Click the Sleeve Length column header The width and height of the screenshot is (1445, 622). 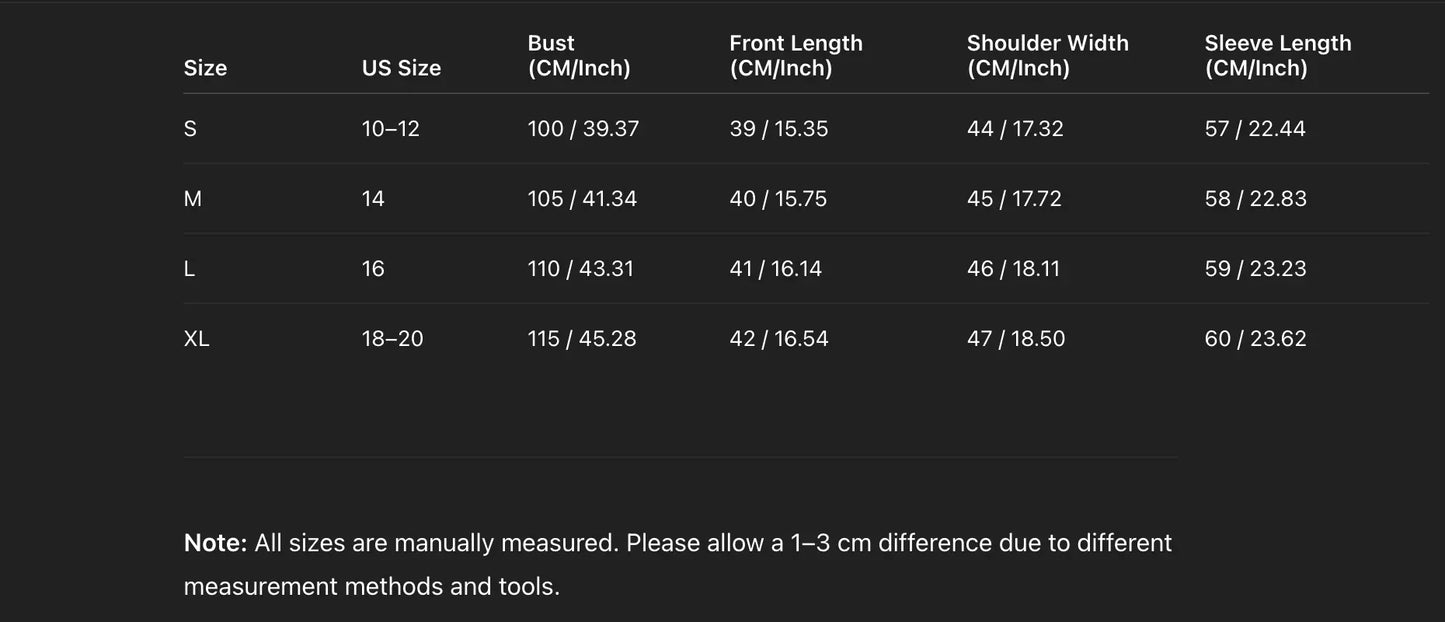coord(1277,56)
